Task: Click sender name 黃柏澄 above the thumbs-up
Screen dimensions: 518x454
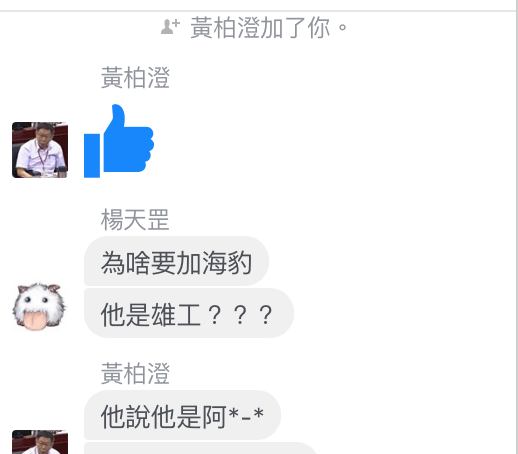Action: [x=135, y=77]
